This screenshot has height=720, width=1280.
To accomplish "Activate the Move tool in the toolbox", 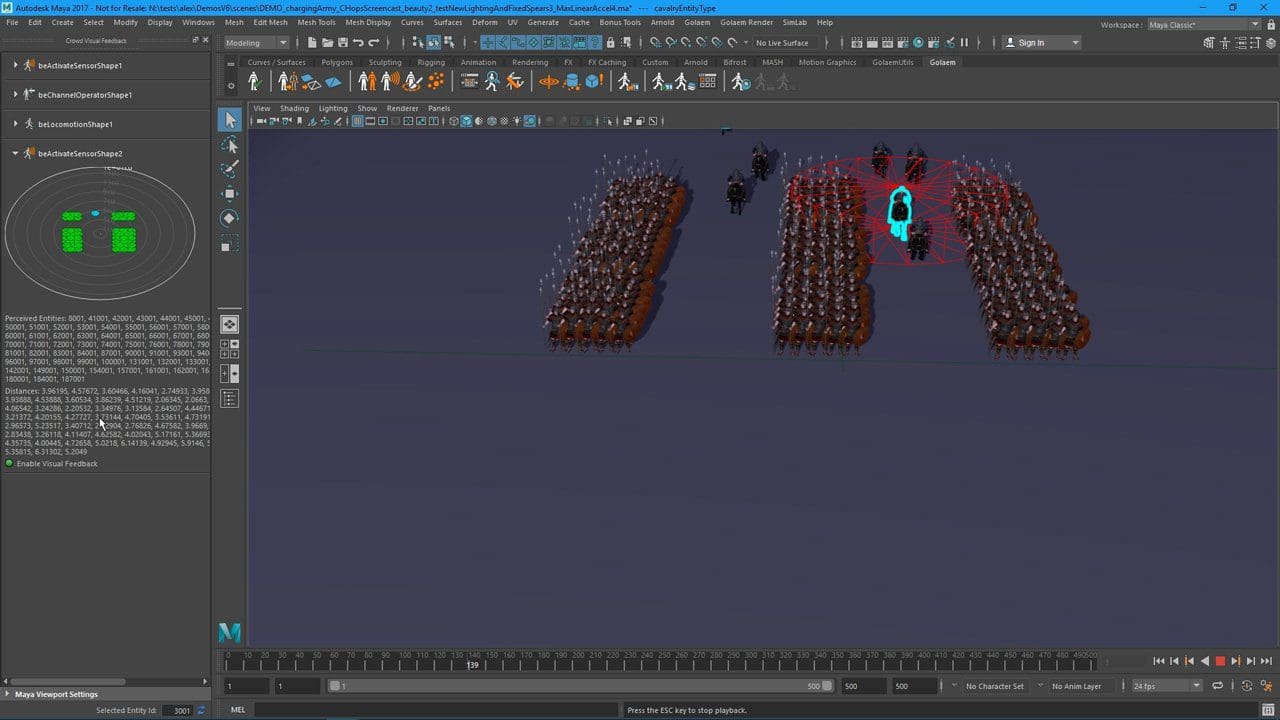I will (229, 193).
